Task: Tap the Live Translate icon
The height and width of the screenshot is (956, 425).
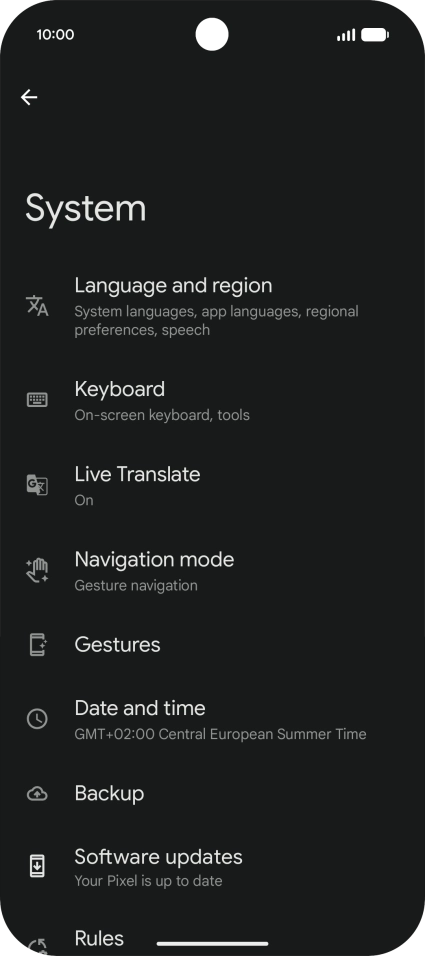Action: [x=37, y=485]
